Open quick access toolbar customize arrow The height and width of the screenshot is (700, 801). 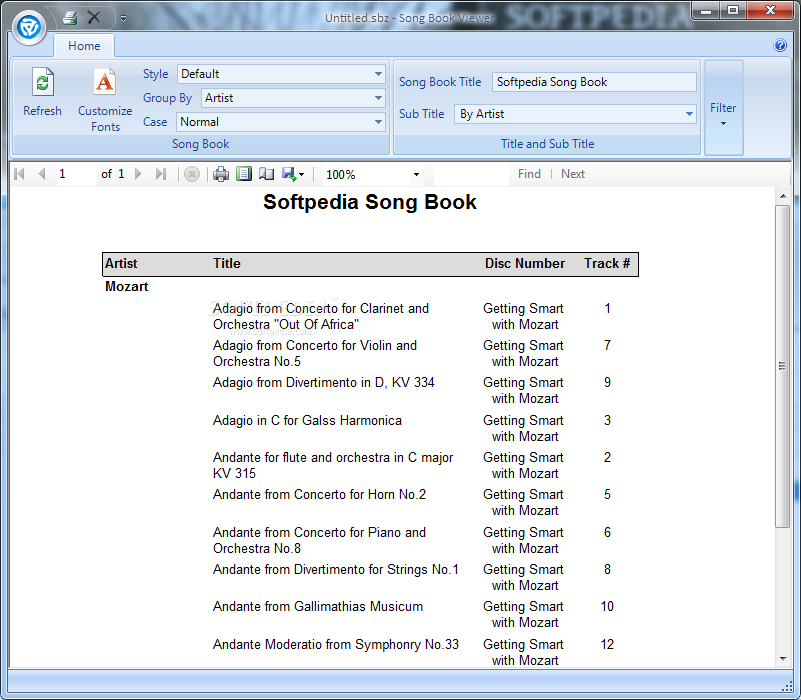pyautogui.click(x=124, y=19)
